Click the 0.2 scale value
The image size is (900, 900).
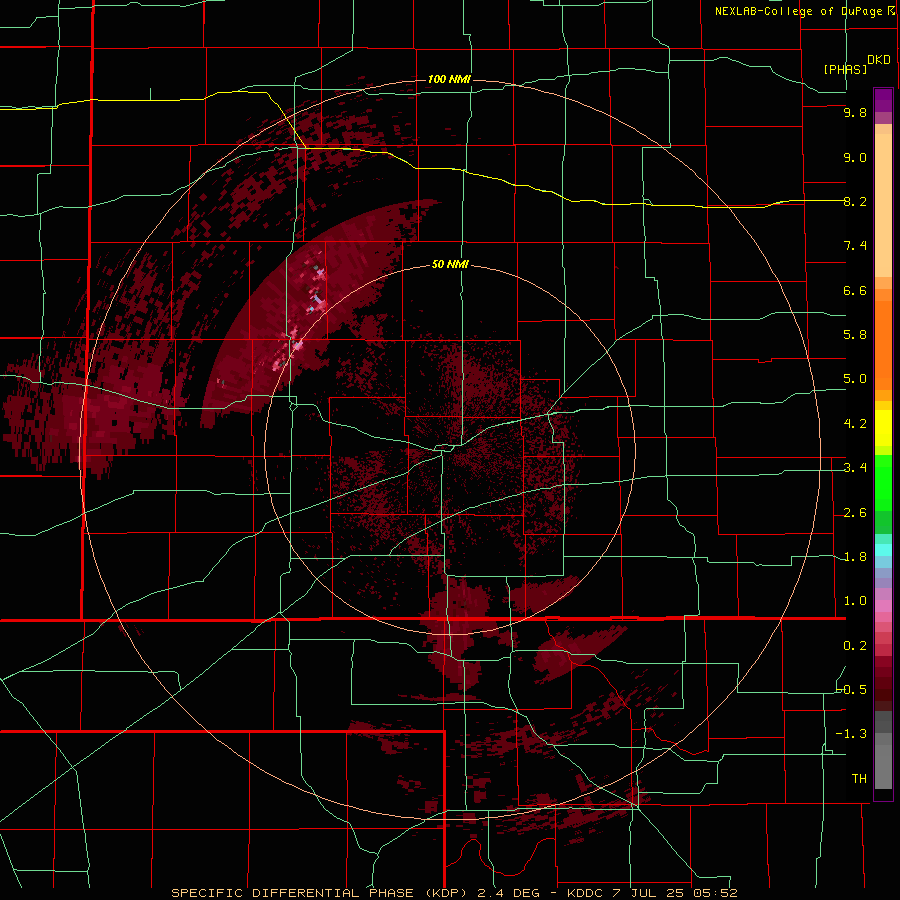pos(855,646)
